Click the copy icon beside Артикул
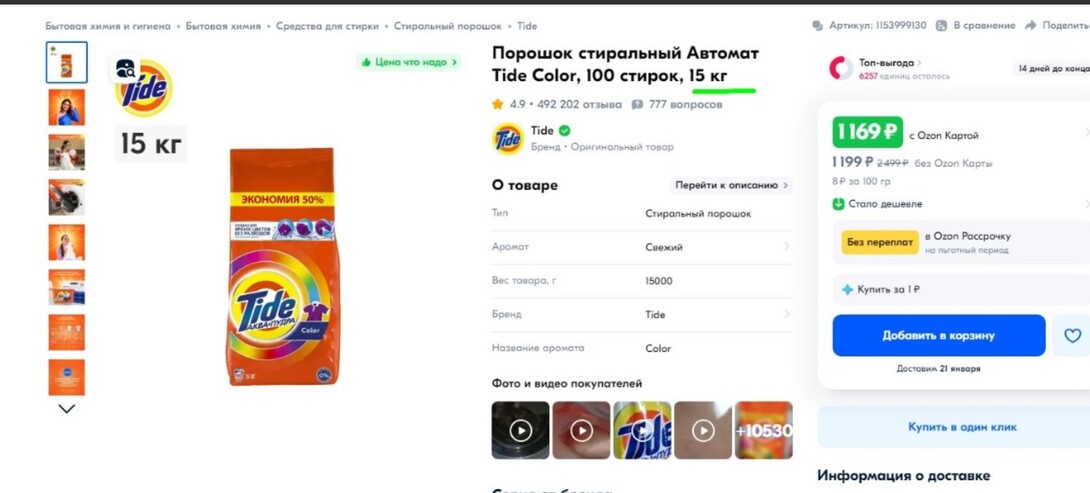Image resolution: width=1090 pixels, height=493 pixels. click(818, 25)
